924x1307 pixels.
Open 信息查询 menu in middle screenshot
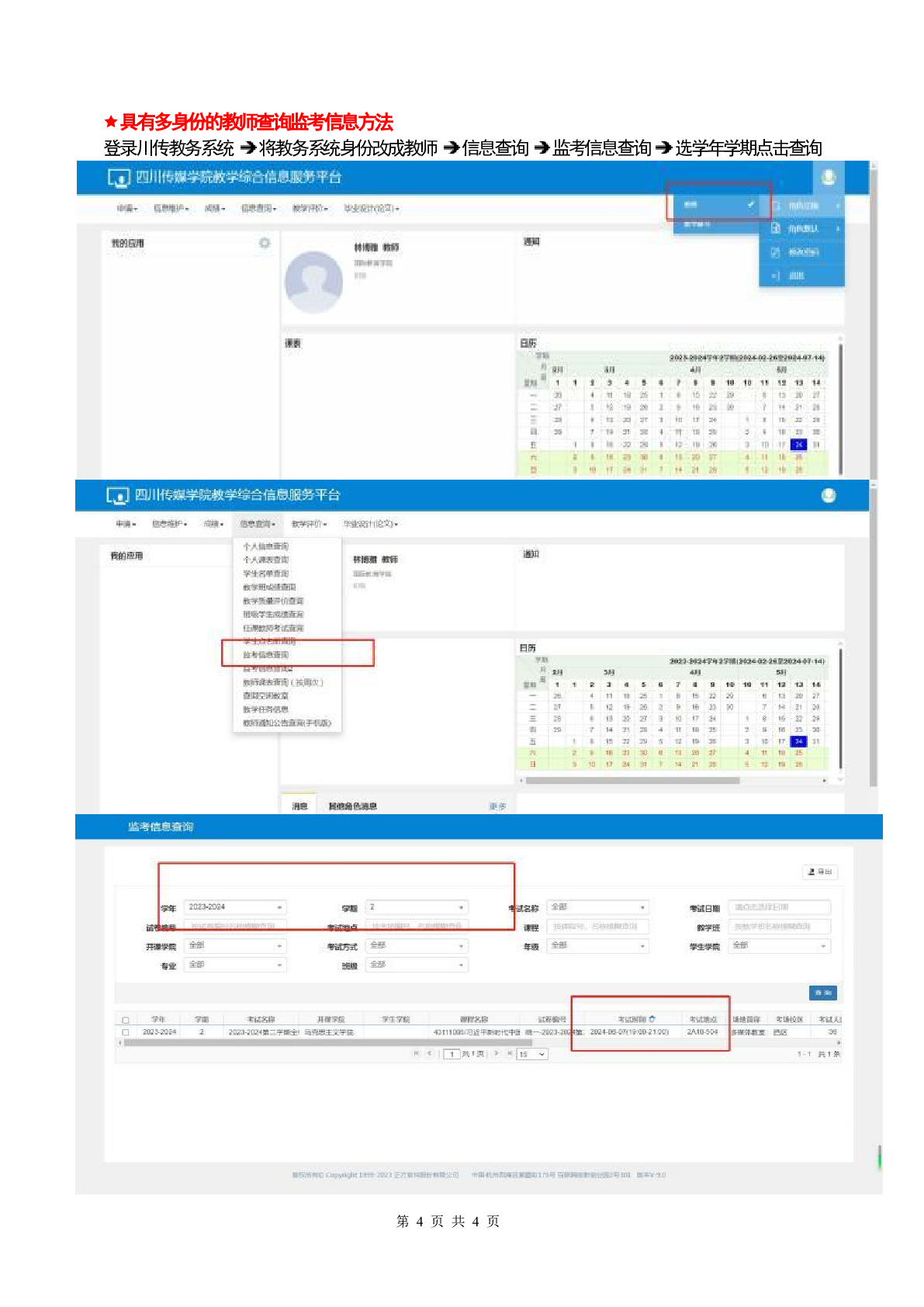258,525
